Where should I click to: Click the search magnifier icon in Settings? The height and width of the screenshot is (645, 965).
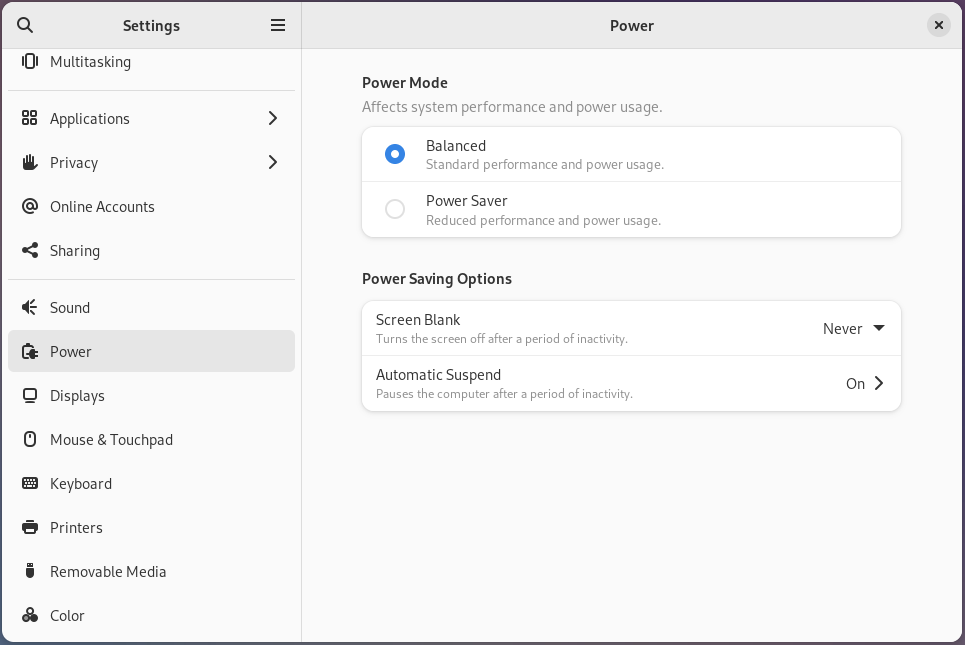[x=26, y=26]
